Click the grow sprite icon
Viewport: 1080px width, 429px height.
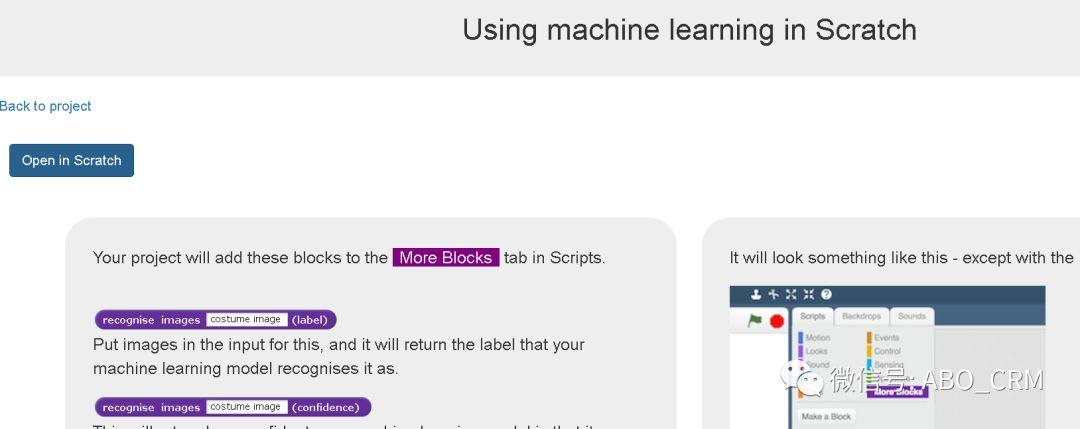coord(791,295)
